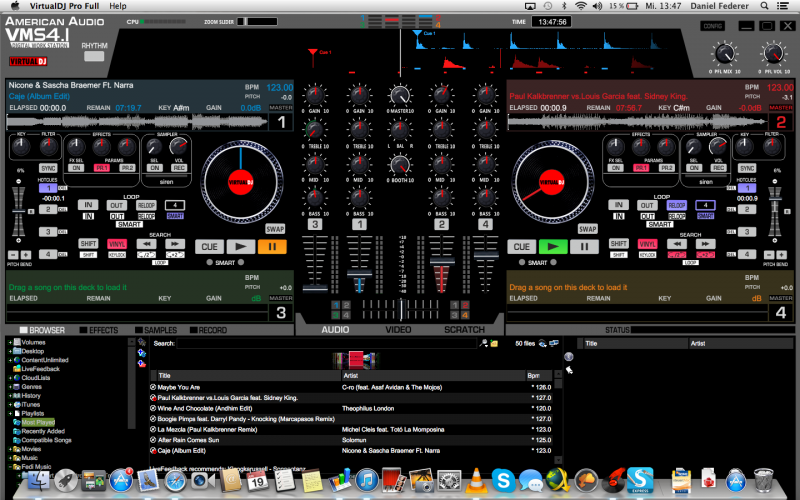800x500 pixels.
Task: Open the Help menu in the menu bar
Action: click(x=117, y=6)
